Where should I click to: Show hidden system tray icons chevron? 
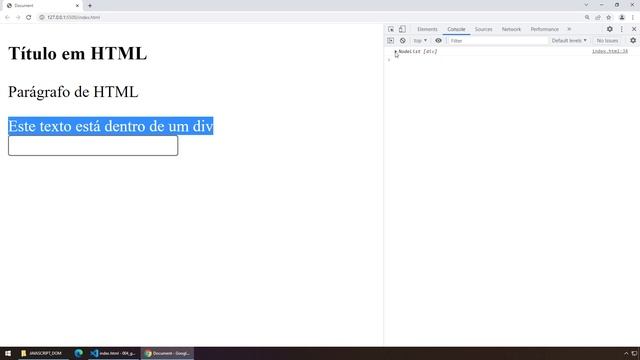626,353
